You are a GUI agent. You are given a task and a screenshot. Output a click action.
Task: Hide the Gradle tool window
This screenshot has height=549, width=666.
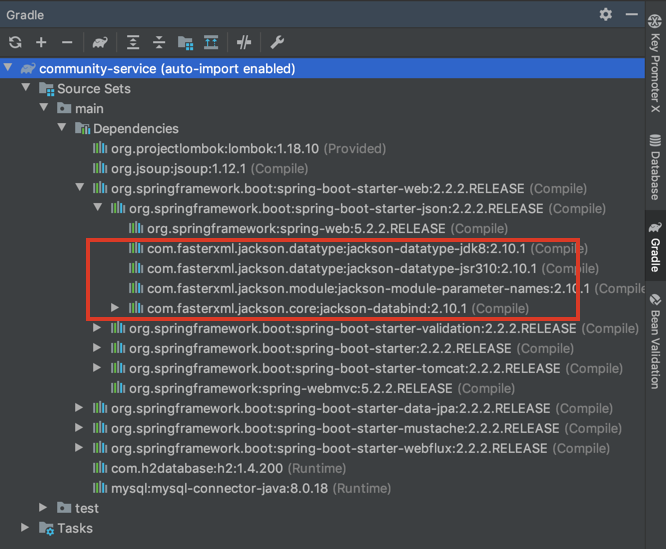pos(632,14)
